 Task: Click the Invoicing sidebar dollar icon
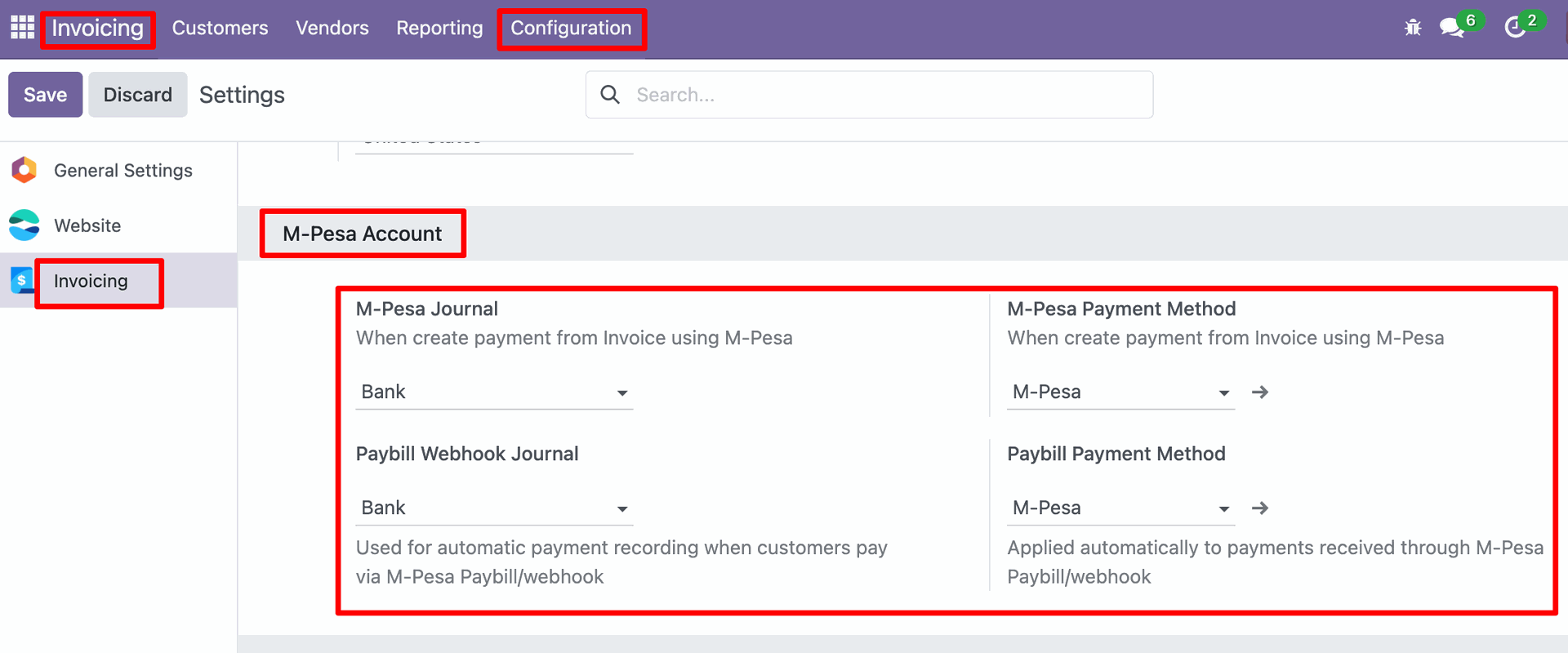tap(22, 280)
